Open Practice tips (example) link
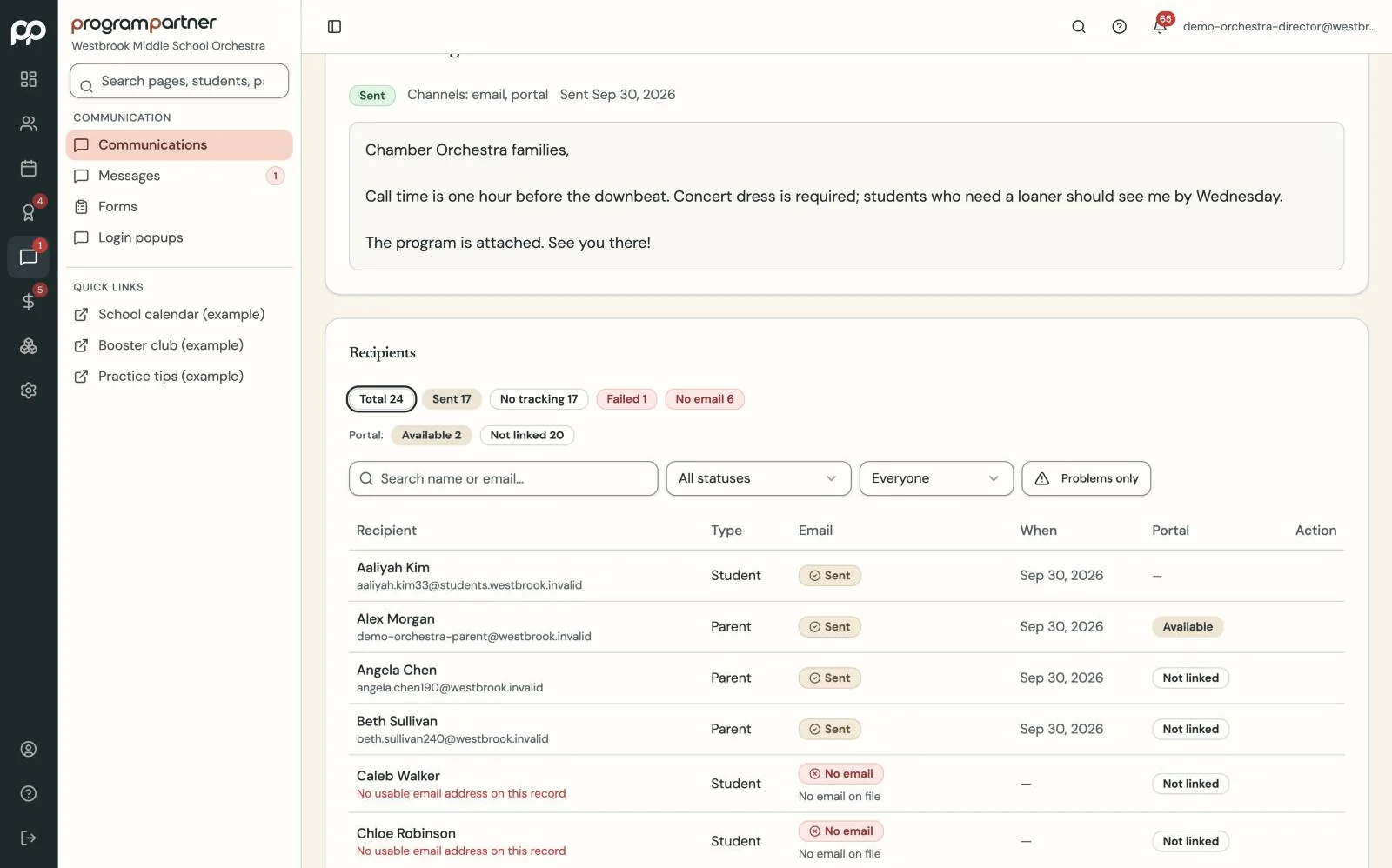1392x868 pixels. click(179, 376)
